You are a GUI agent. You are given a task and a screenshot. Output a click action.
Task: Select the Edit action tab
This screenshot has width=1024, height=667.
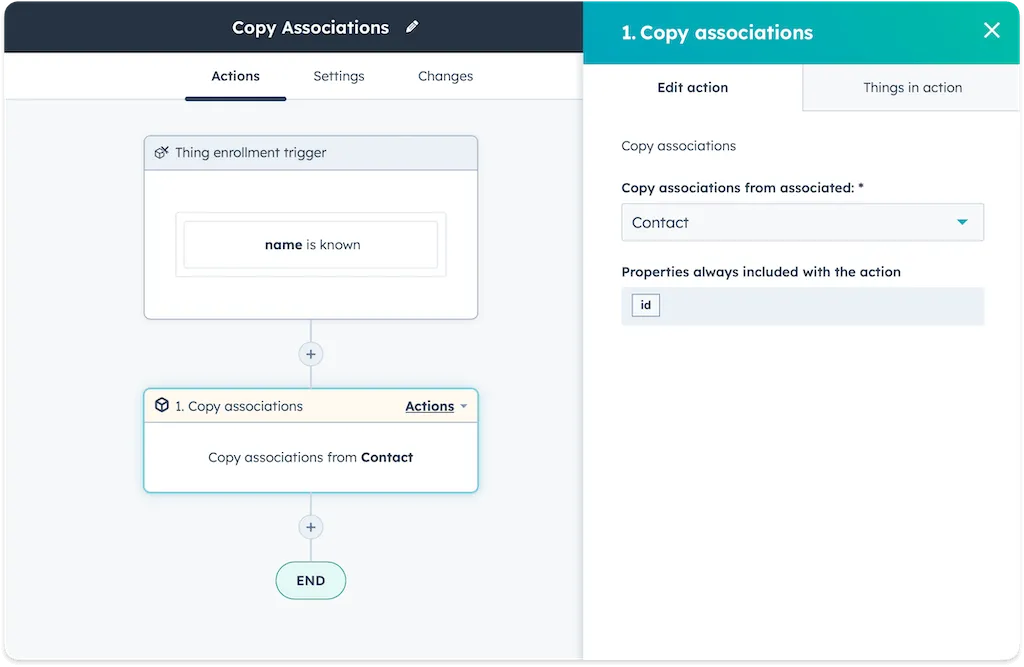point(692,88)
